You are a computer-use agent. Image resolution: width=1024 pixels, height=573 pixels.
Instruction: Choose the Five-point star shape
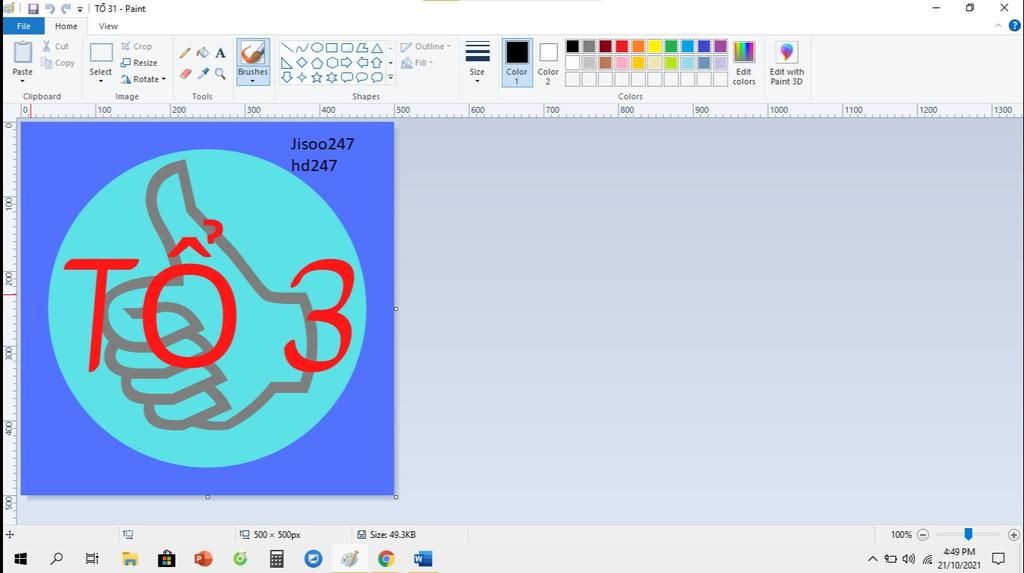[x=317, y=77]
